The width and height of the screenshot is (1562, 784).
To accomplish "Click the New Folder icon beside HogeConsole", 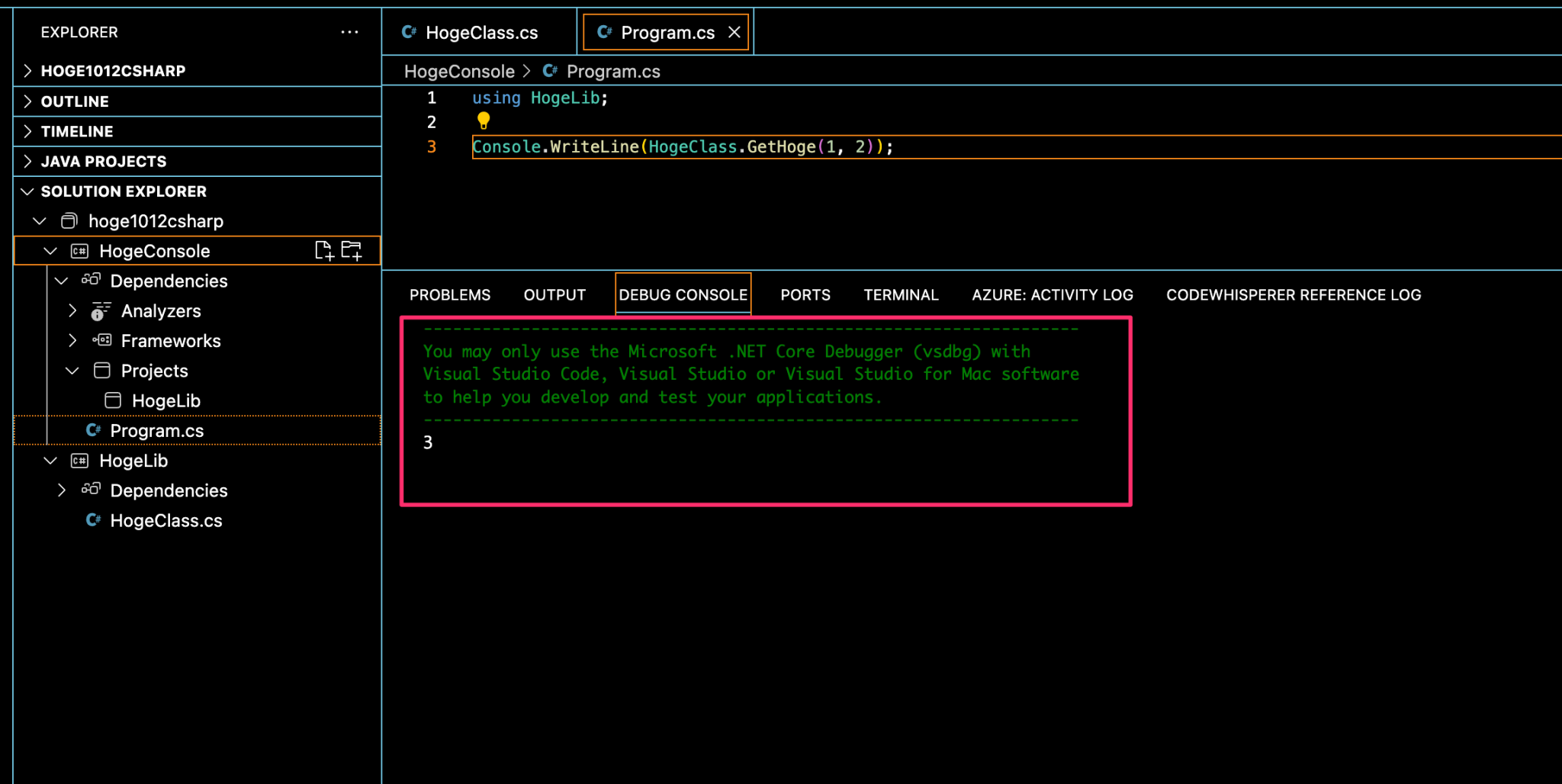I will tap(352, 250).
